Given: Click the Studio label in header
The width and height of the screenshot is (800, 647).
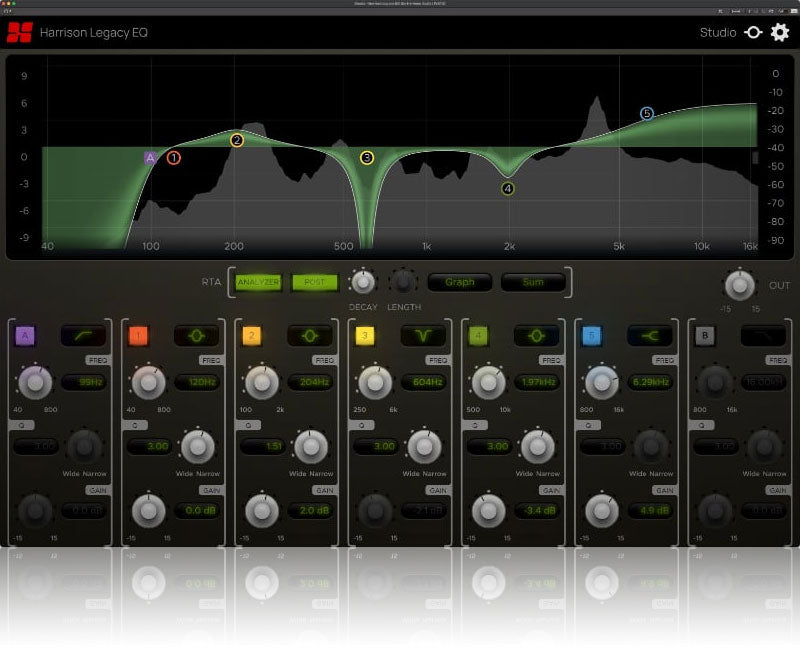Looking at the screenshot, I should pos(718,33).
